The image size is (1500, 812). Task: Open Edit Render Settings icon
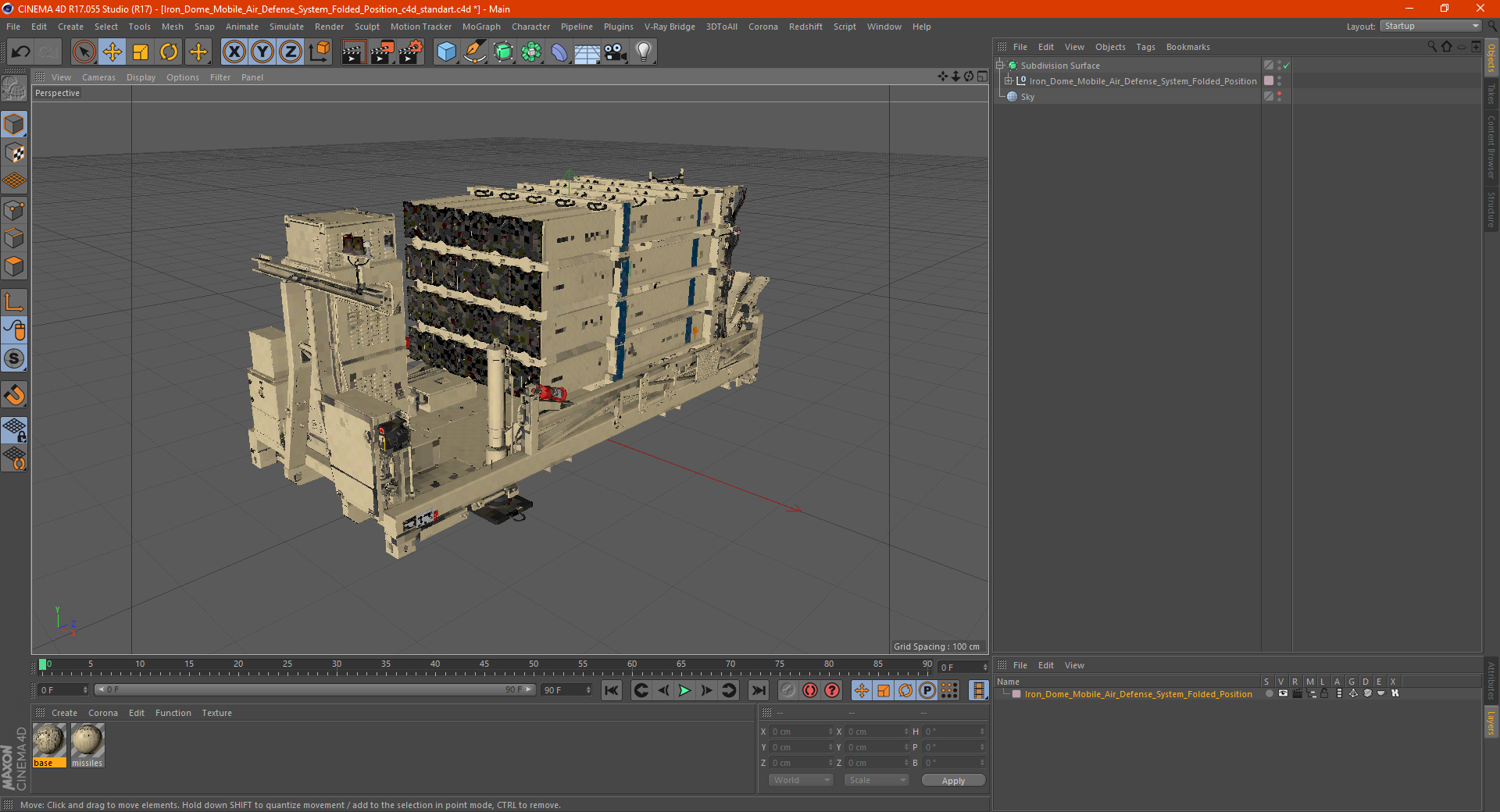pos(410,52)
